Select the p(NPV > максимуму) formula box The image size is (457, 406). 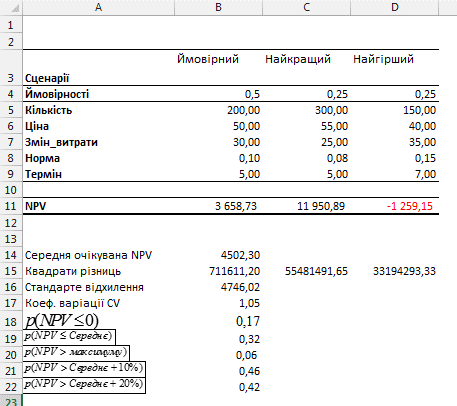(76, 353)
